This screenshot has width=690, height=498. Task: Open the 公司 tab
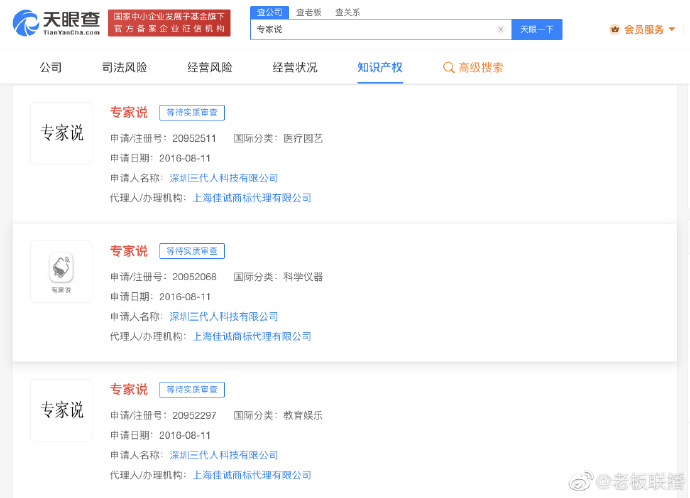[x=51, y=68]
